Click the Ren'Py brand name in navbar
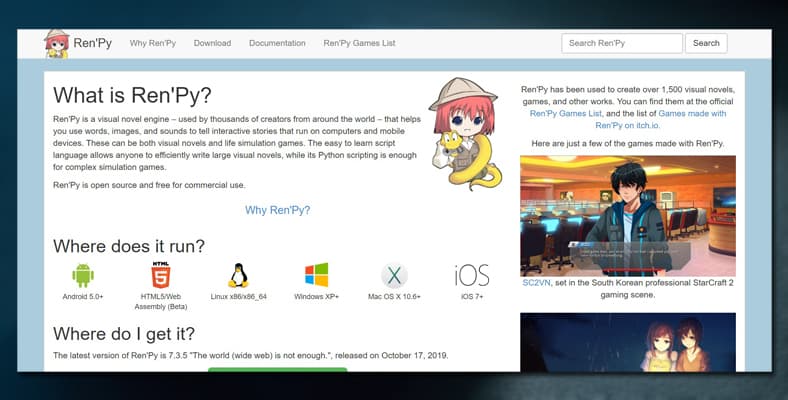788x400 pixels. (92, 43)
